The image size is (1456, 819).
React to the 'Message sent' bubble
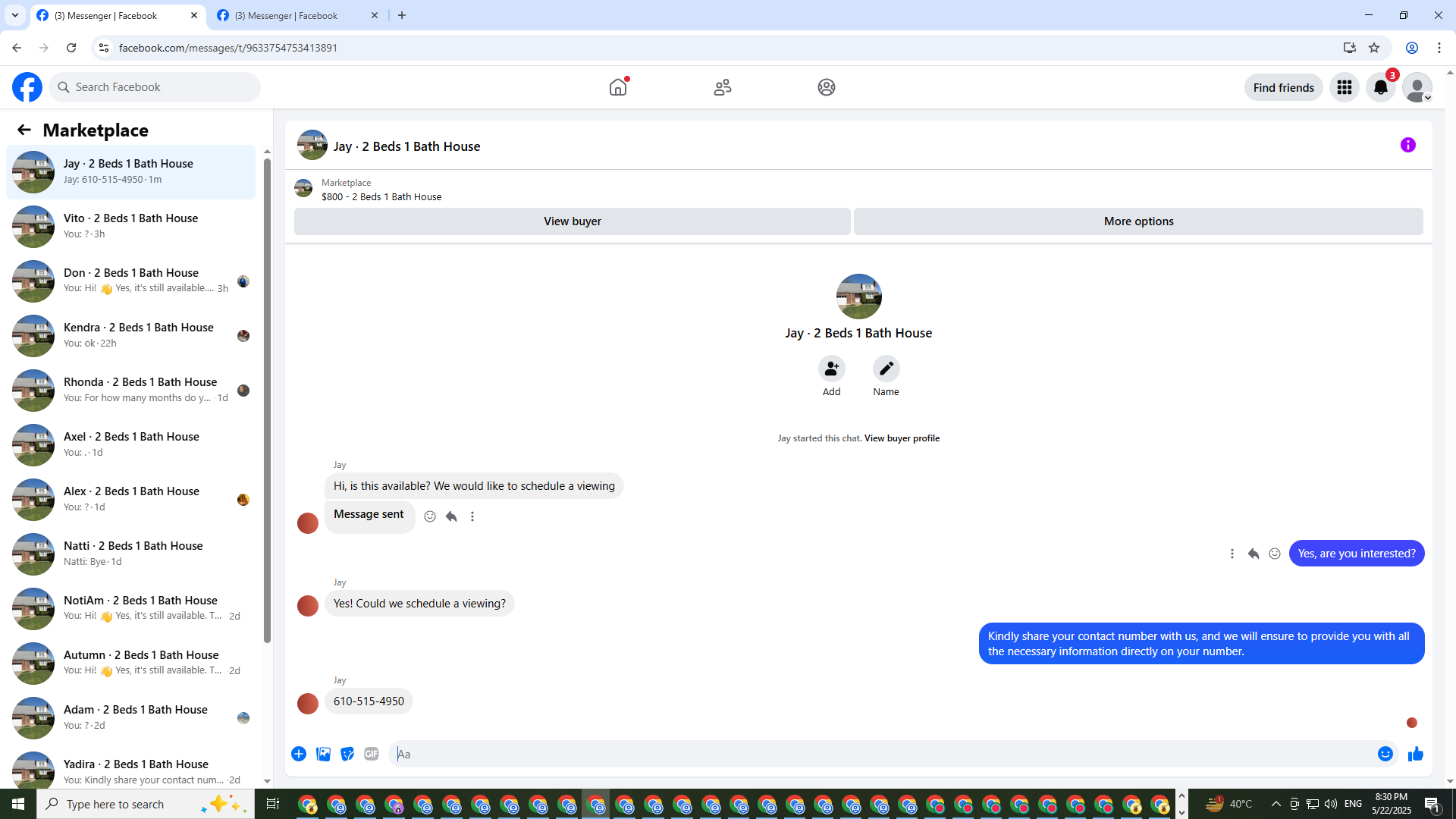(x=430, y=516)
